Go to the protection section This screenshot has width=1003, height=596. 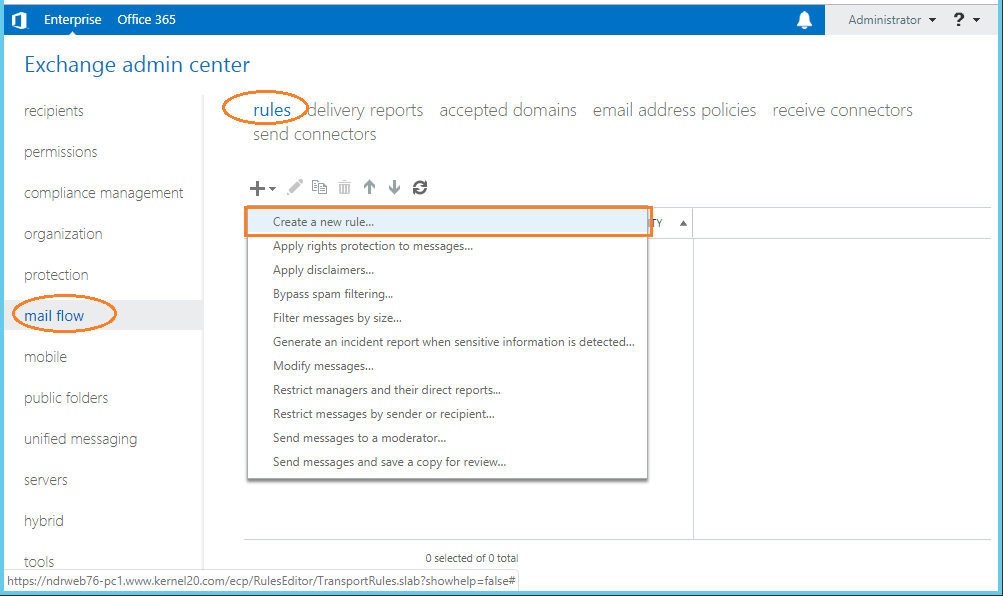(56, 275)
